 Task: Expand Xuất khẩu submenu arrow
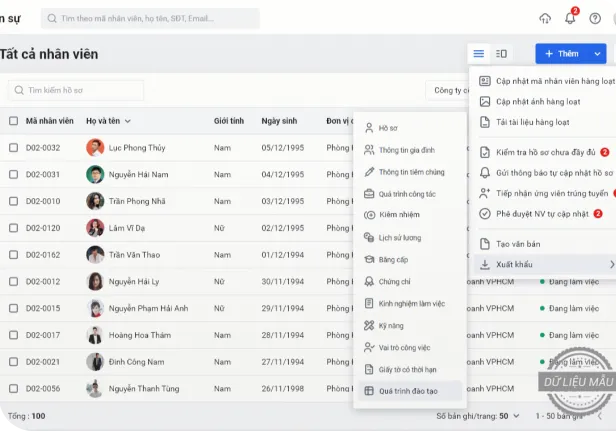tap(611, 265)
